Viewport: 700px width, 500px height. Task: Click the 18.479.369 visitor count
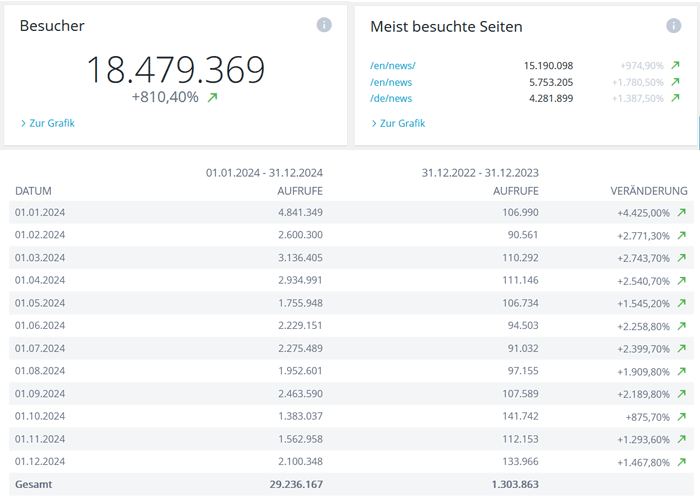175,70
